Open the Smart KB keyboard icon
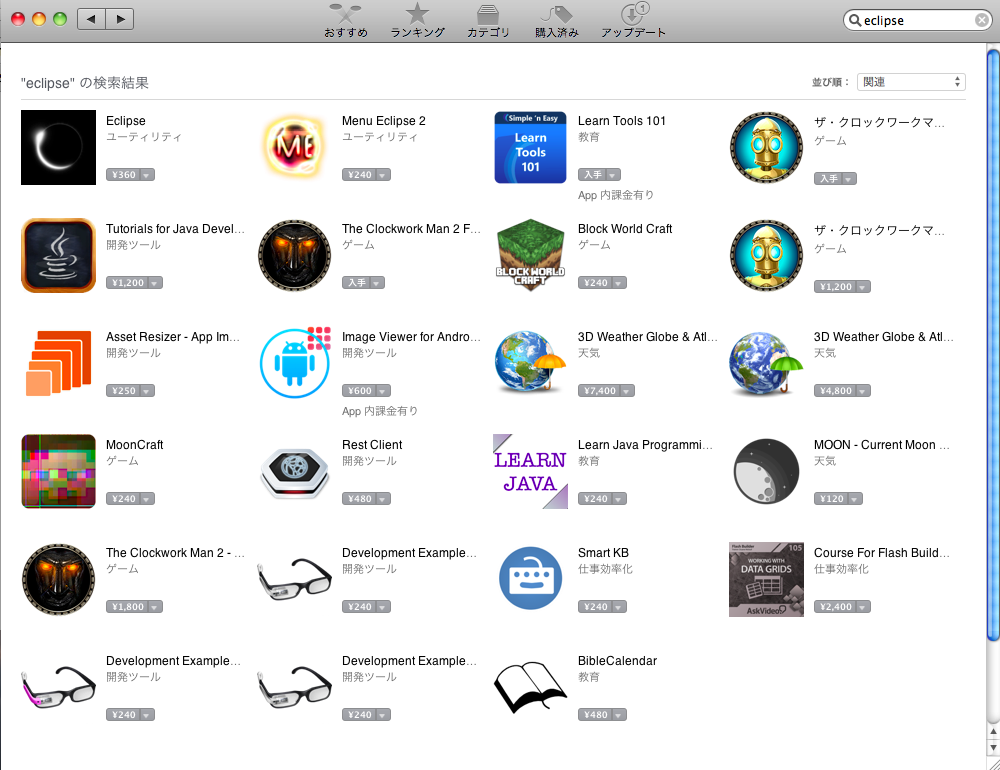 pyautogui.click(x=531, y=578)
